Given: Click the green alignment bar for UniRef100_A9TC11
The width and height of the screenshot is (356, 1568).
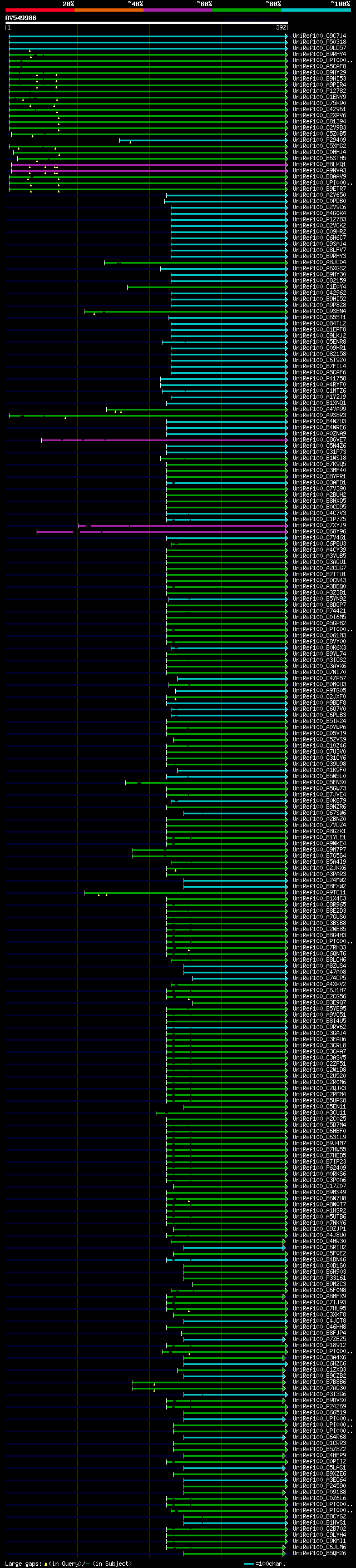Looking at the screenshot, I should pyautogui.click(x=186, y=893).
